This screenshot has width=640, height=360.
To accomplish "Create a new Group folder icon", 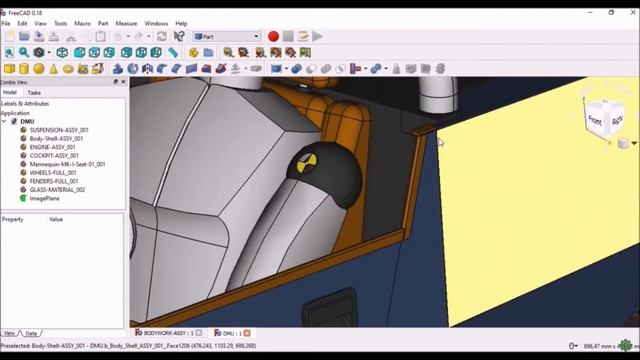I will pos(208,53).
